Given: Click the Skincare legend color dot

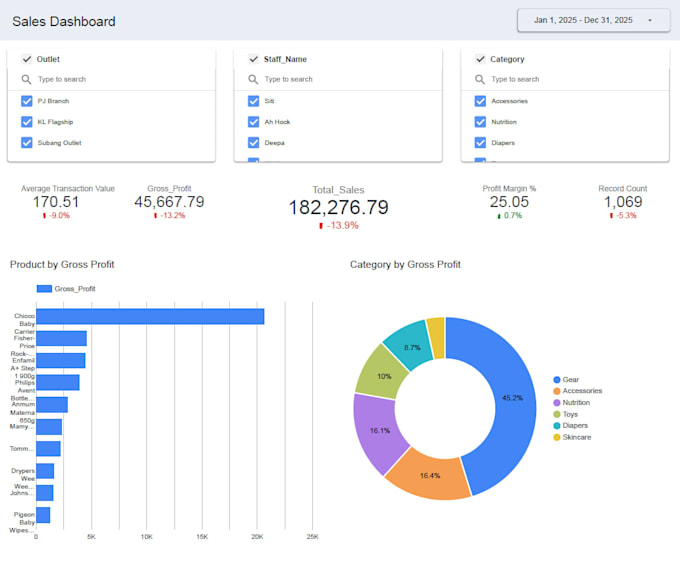Looking at the screenshot, I should (x=557, y=438).
